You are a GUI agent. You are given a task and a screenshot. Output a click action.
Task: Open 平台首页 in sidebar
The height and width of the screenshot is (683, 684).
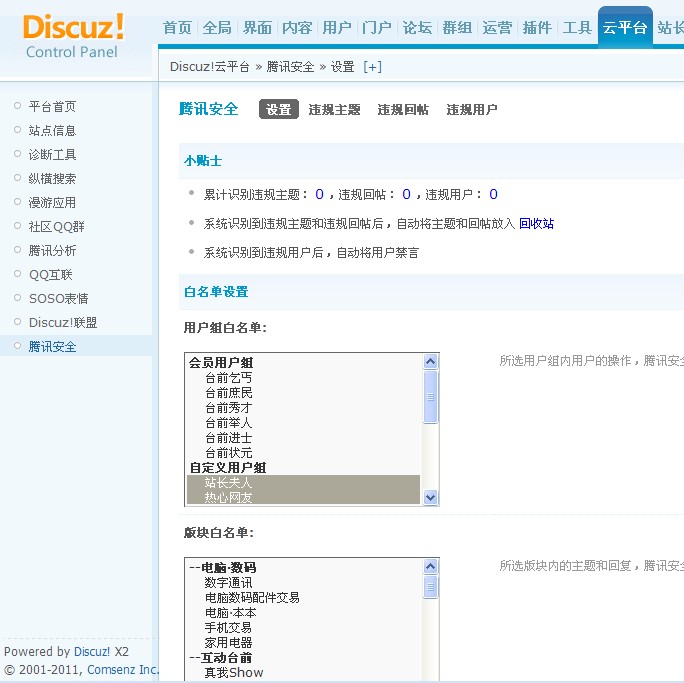point(52,106)
